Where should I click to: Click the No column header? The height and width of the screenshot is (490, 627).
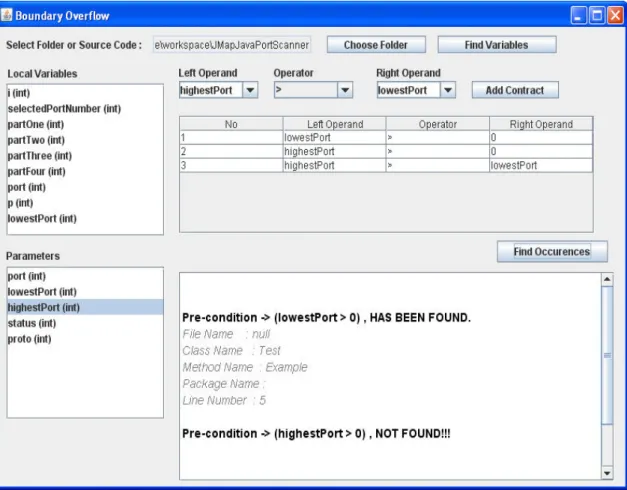231,124
